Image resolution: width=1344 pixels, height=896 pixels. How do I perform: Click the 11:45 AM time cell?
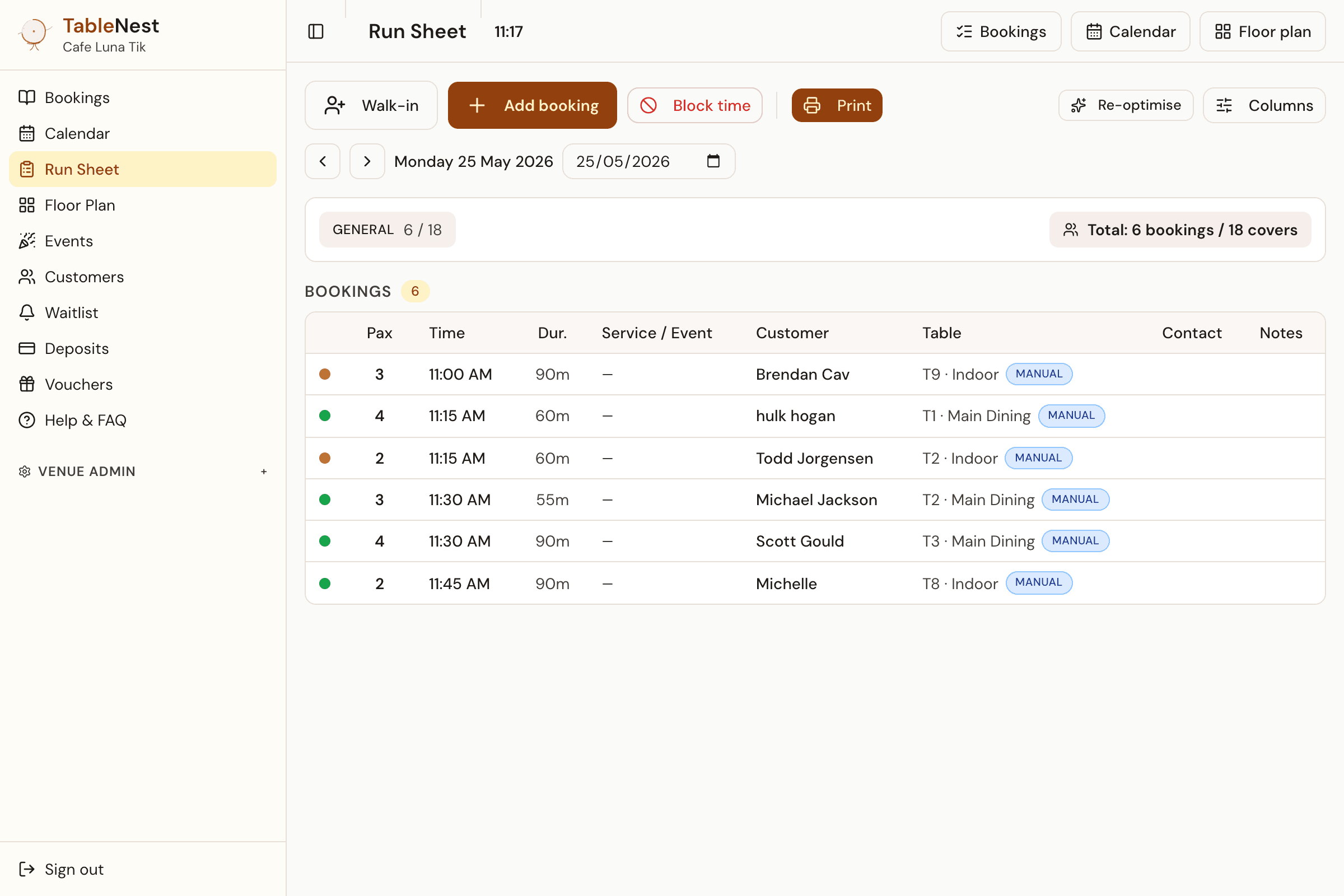459,584
